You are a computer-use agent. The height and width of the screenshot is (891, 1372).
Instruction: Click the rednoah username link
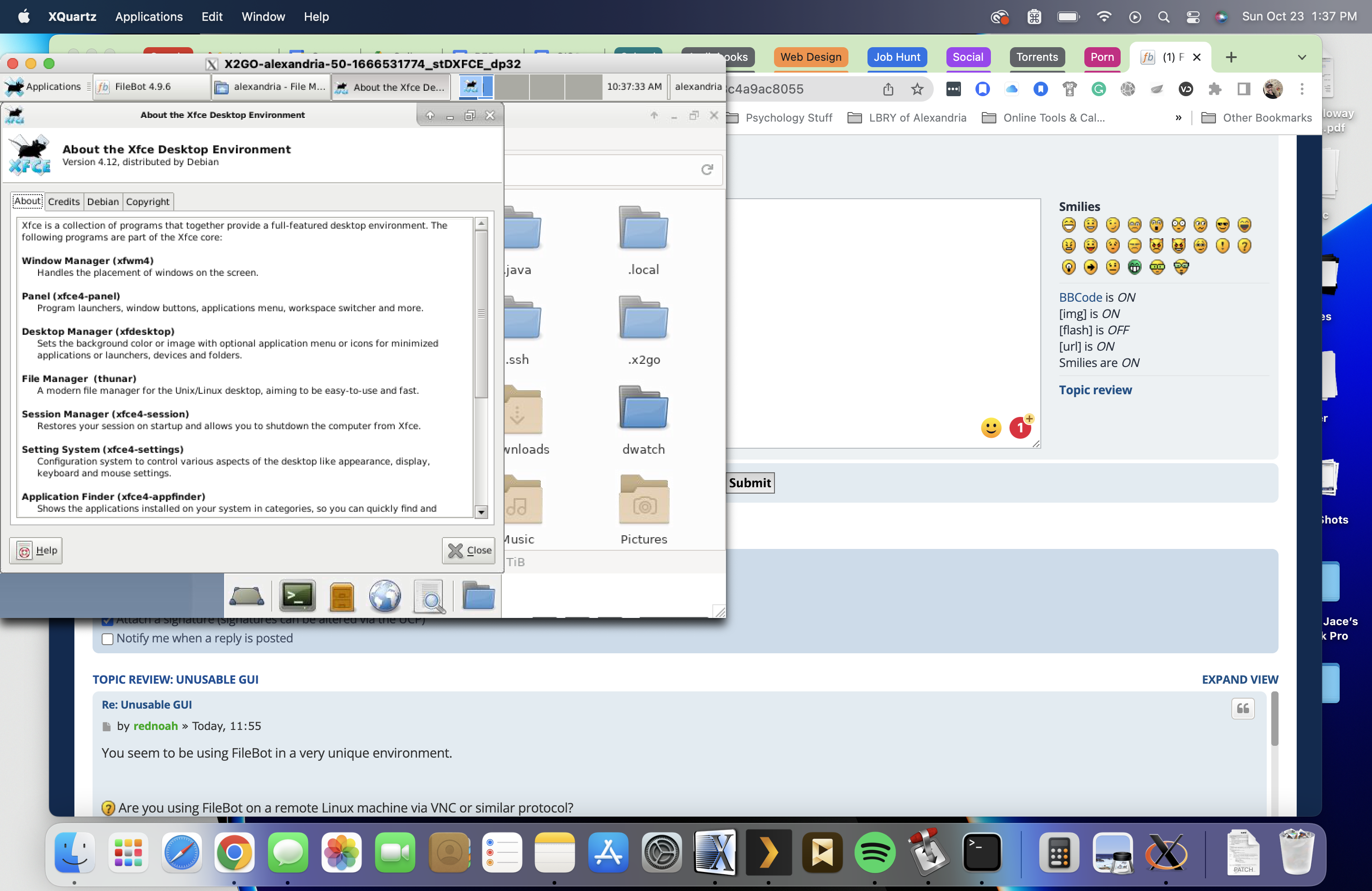pyautogui.click(x=156, y=725)
